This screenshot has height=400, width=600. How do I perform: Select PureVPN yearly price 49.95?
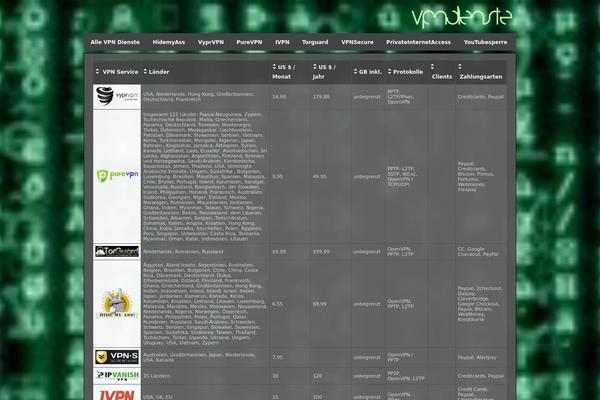tap(320, 177)
